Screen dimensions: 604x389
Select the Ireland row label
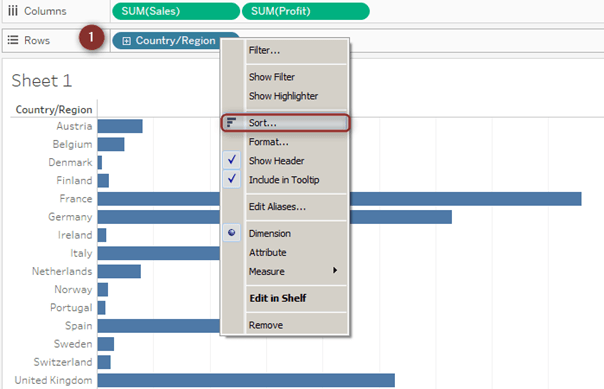click(x=75, y=235)
